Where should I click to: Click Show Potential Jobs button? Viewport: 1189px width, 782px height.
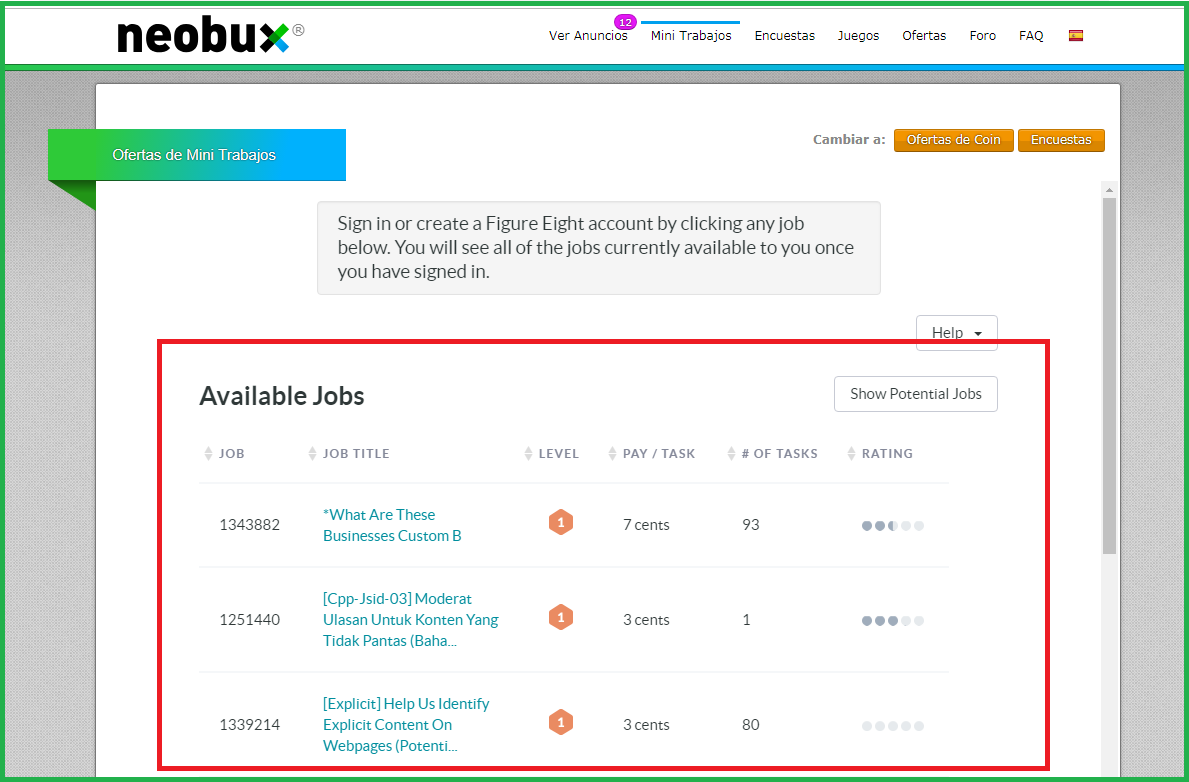(915, 394)
